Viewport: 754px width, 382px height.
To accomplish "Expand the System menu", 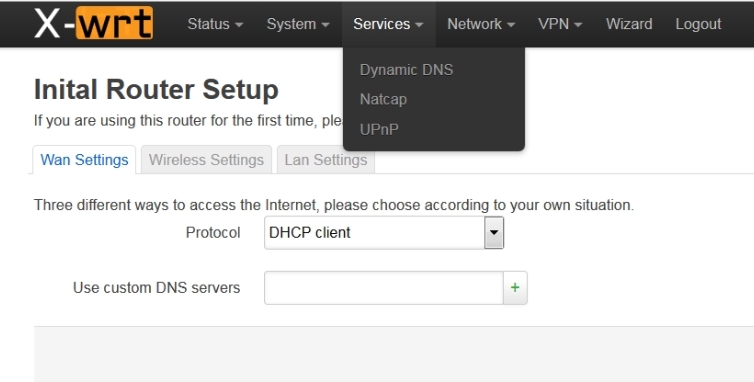I will click(298, 24).
